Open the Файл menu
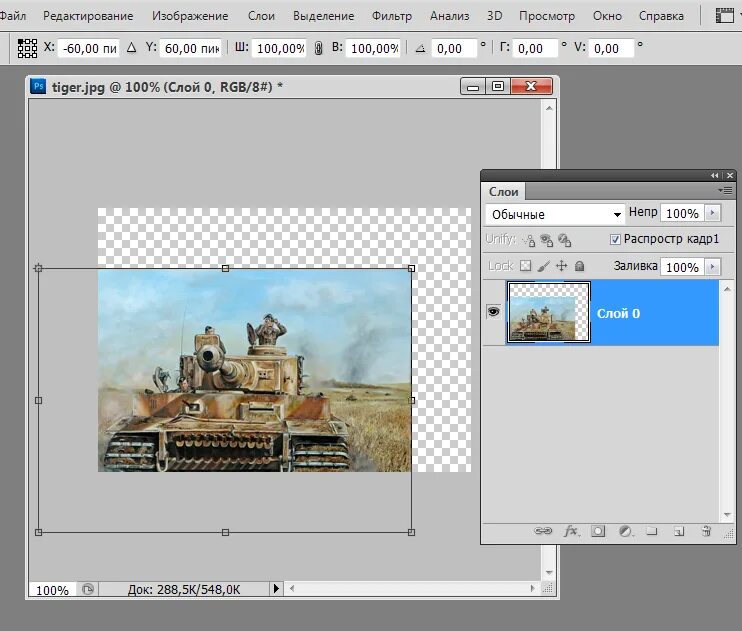742x631 pixels. pyautogui.click(x=12, y=16)
